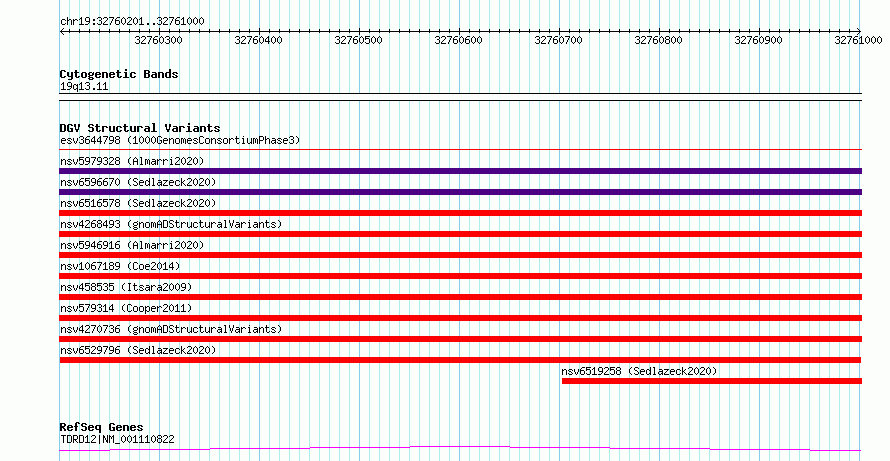The width and height of the screenshot is (890, 461).
Task: Click the 32760900 ruler tick label
Action: pyautogui.click(x=758, y=40)
